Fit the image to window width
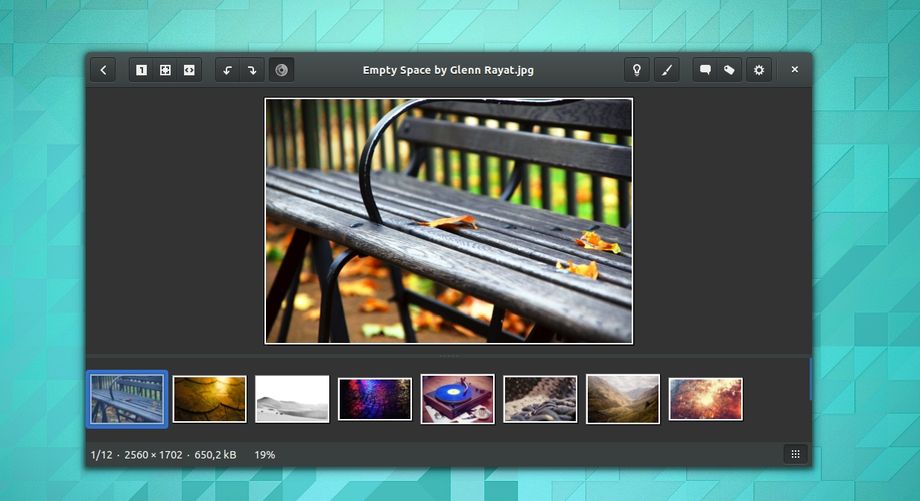 [x=189, y=70]
